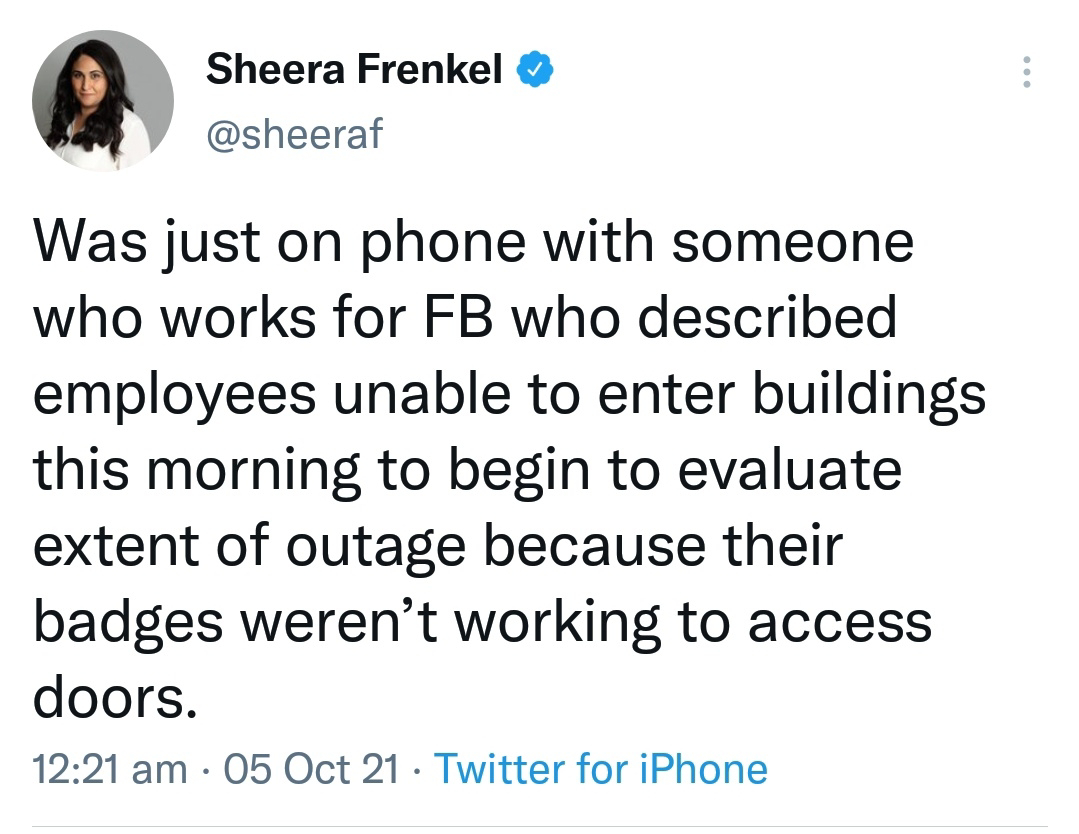Click the word weren't in tweet text
The image size is (1079, 834).
(339, 621)
